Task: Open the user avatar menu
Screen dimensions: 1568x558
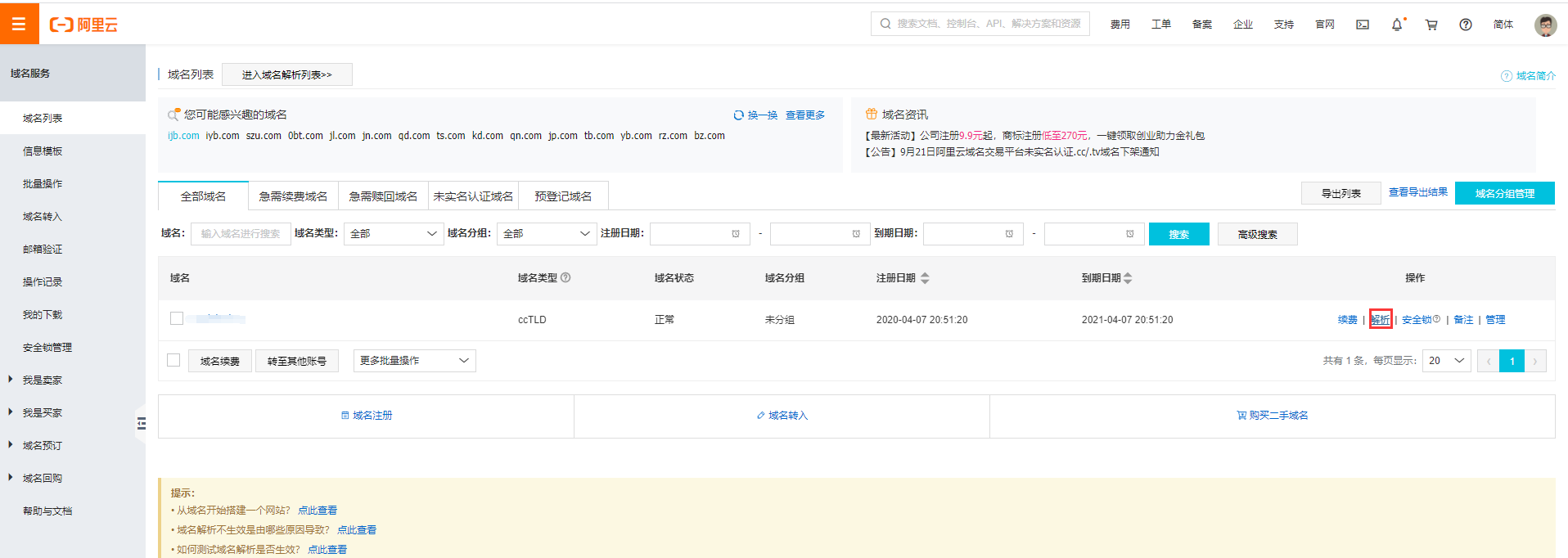Action: [1546, 25]
